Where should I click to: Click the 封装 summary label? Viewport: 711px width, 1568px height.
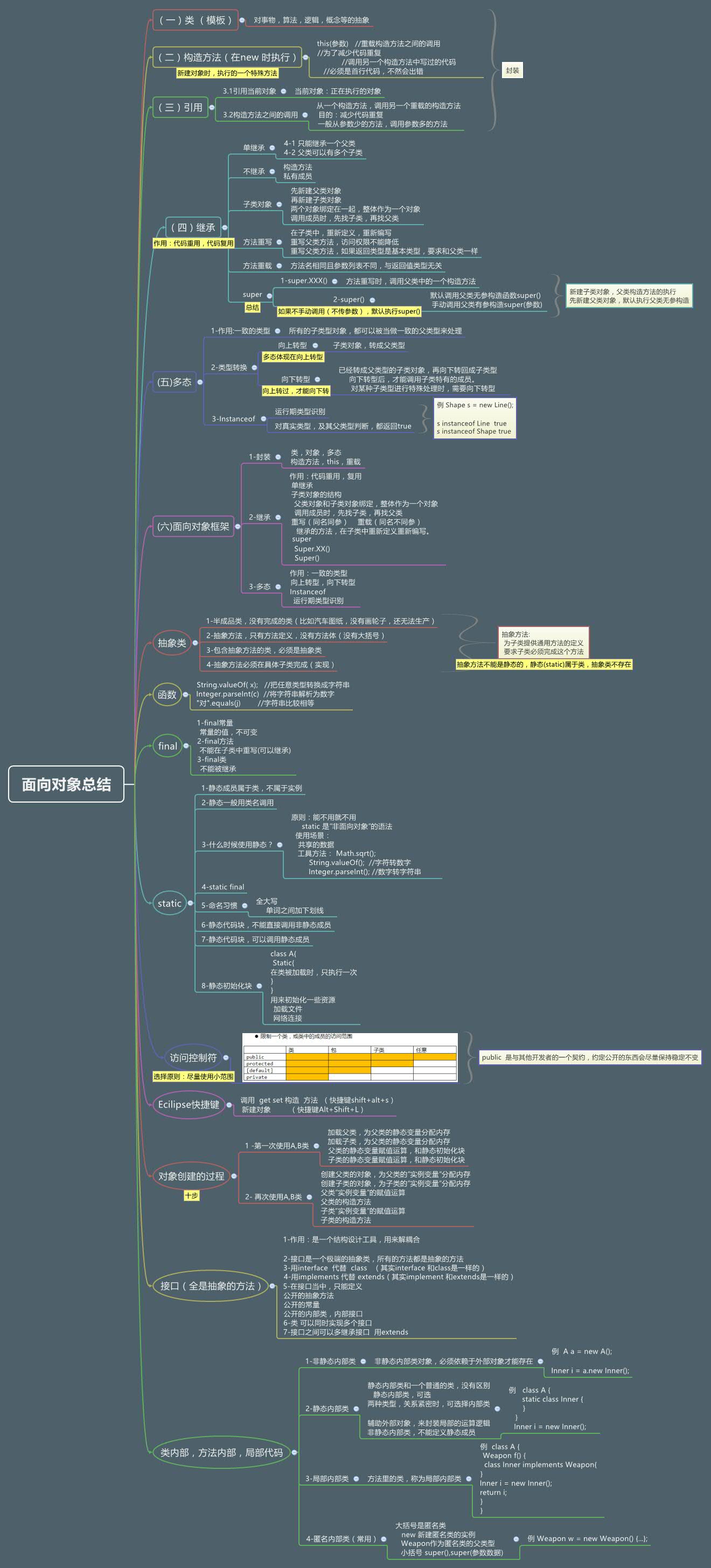point(513,71)
